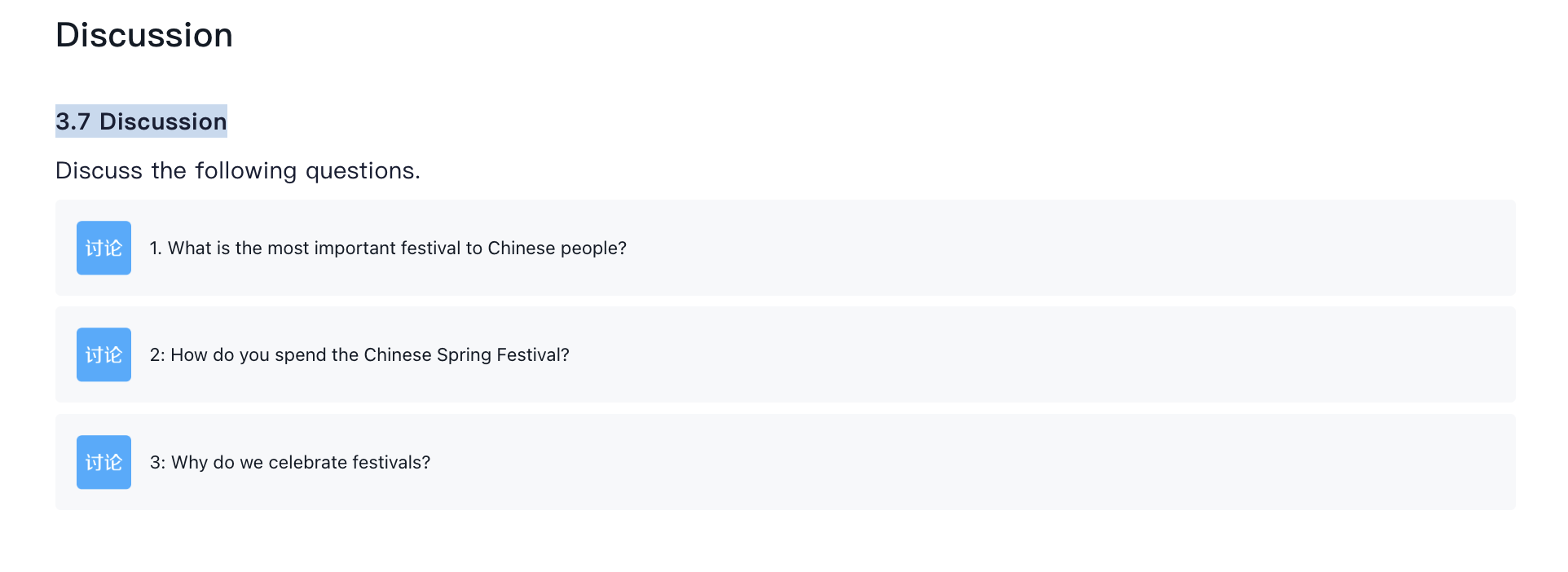Click the highlighted '3.7 Discussion' heading
The width and height of the screenshot is (1568, 572).
[x=141, y=121]
